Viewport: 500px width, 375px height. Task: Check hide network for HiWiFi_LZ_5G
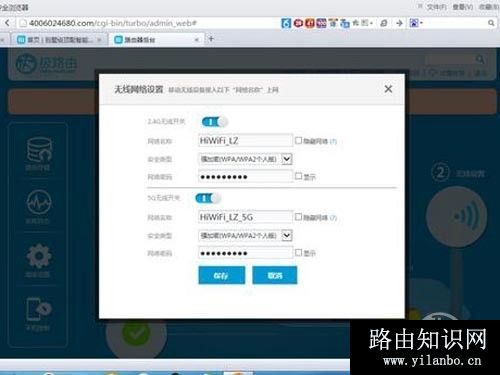(x=298, y=217)
